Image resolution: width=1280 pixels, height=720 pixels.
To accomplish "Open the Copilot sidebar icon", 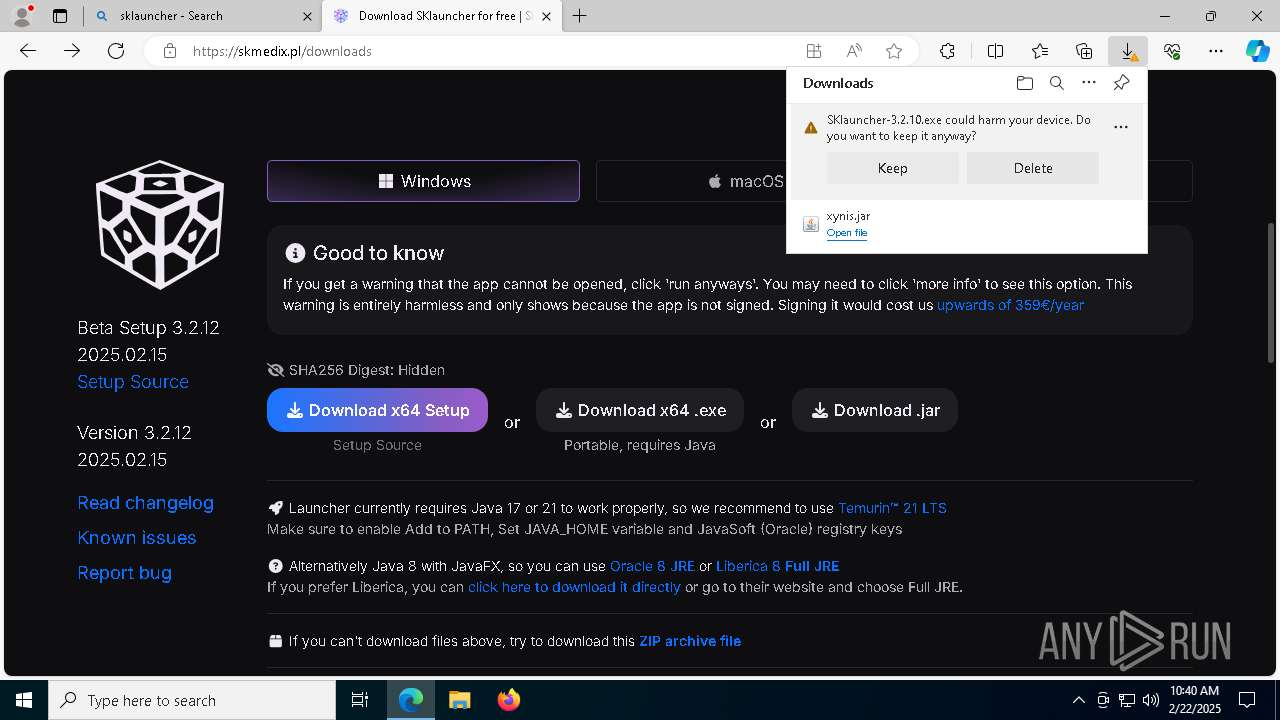I will coord(1258,51).
